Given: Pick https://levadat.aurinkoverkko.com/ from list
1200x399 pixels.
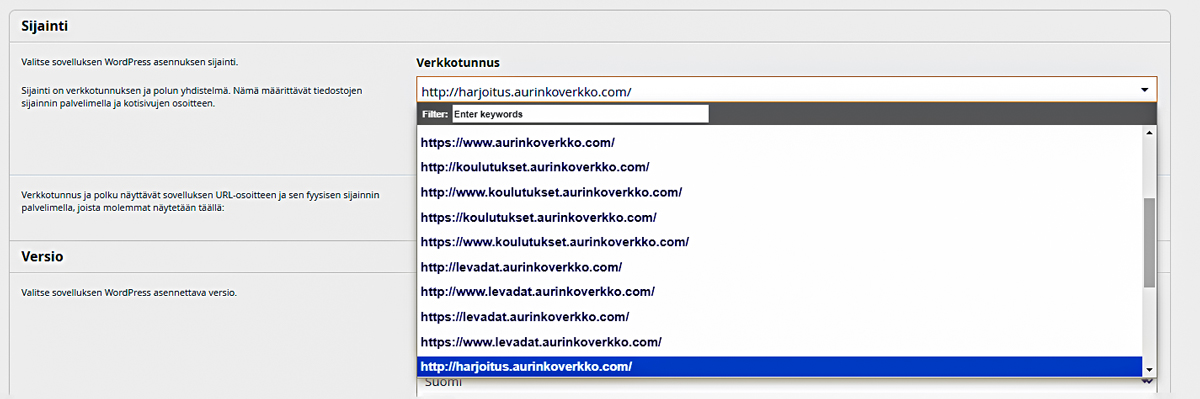Looking at the screenshot, I should (780, 317).
